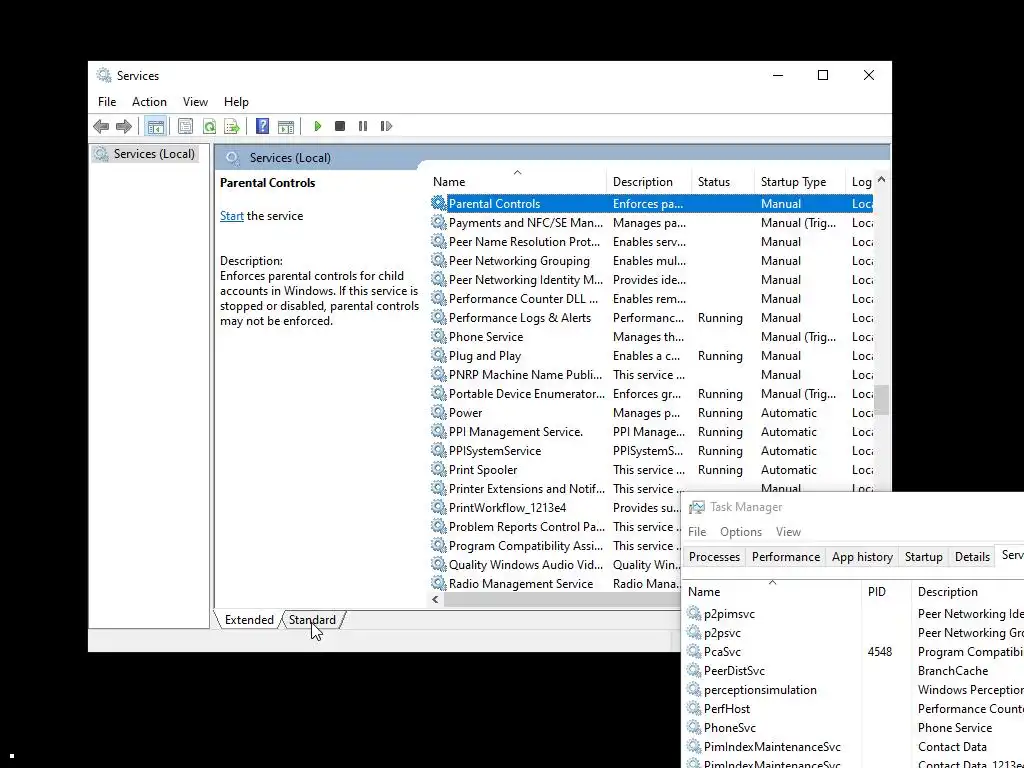Click the green Refresh toolbar icon
This screenshot has width=1024, height=768.
(x=209, y=126)
